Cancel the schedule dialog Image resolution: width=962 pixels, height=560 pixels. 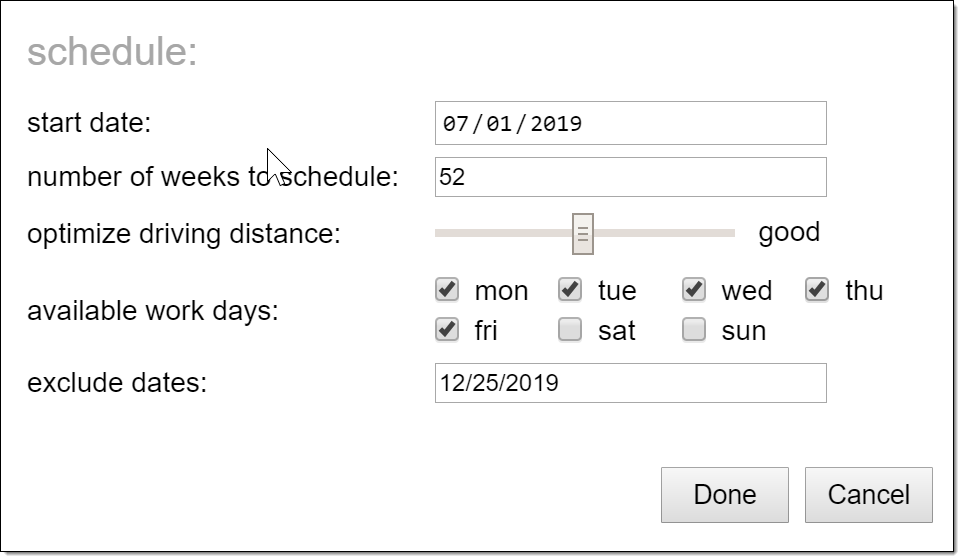point(868,494)
